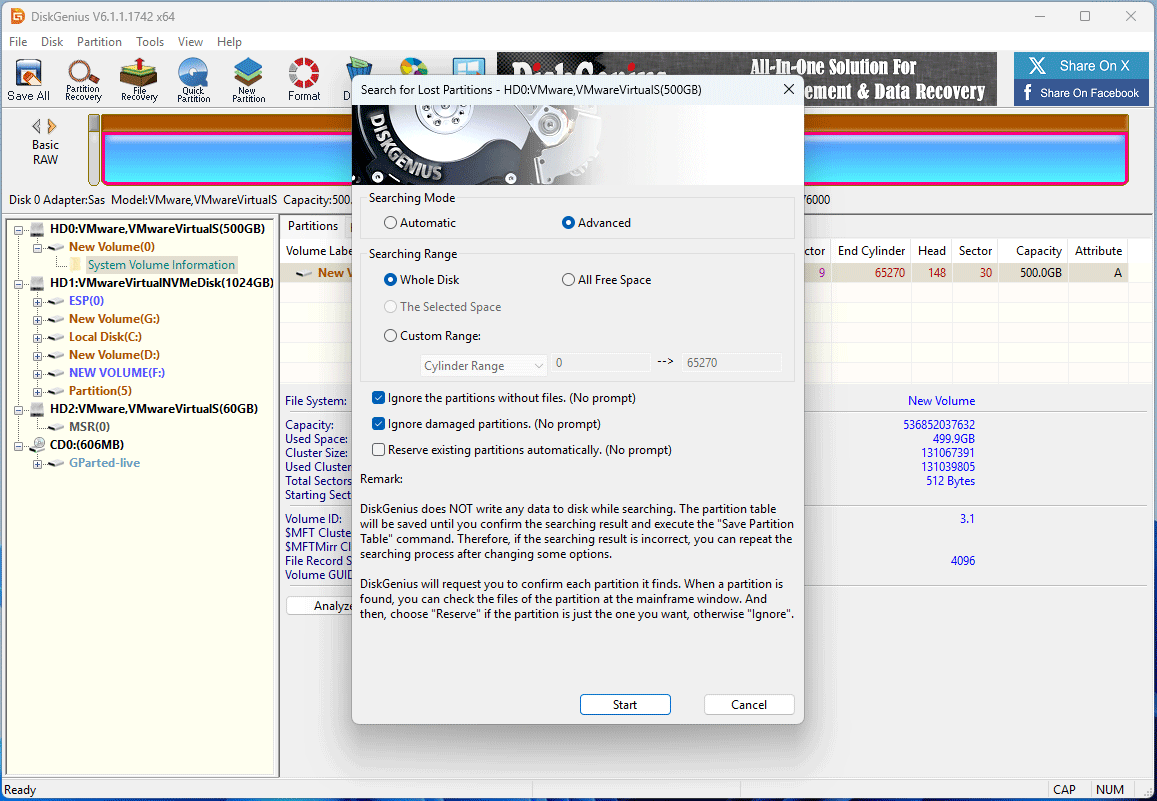This screenshot has height=801, width=1157.
Task: Open the Cylinder Range dropdown
Action: tap(483, 365)
